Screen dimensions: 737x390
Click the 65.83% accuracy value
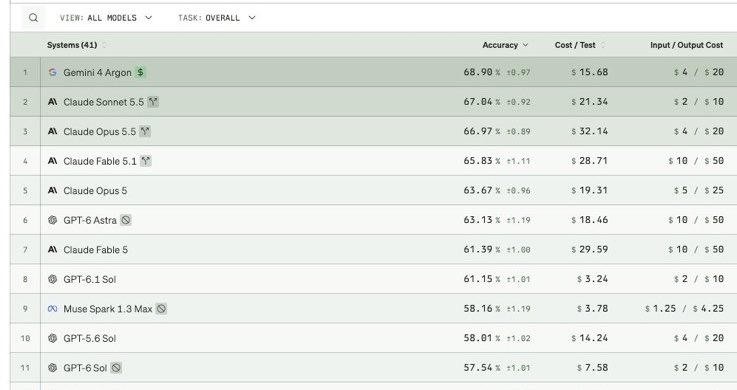pos(482,161)
